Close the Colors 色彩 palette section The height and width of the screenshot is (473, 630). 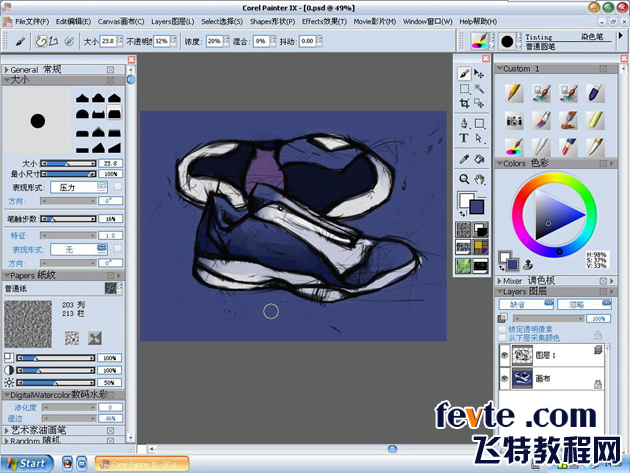pos(603,164)
